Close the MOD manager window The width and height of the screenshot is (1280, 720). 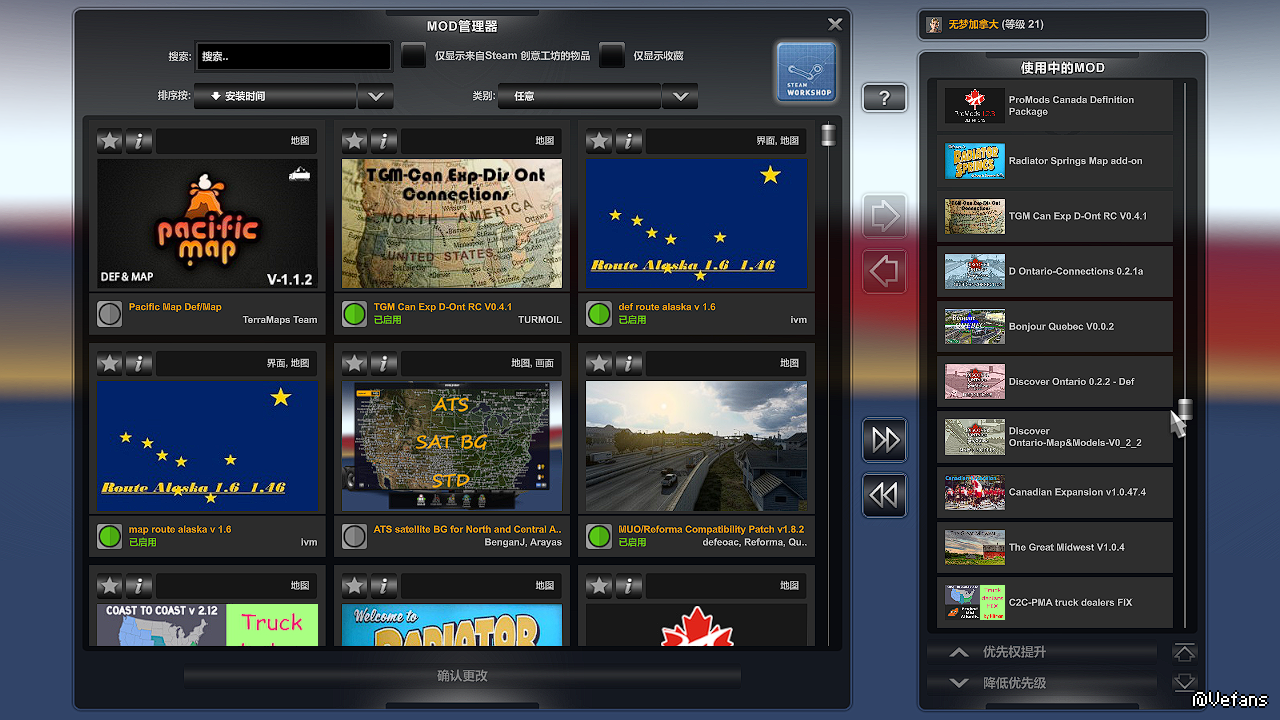coord(835,24)
